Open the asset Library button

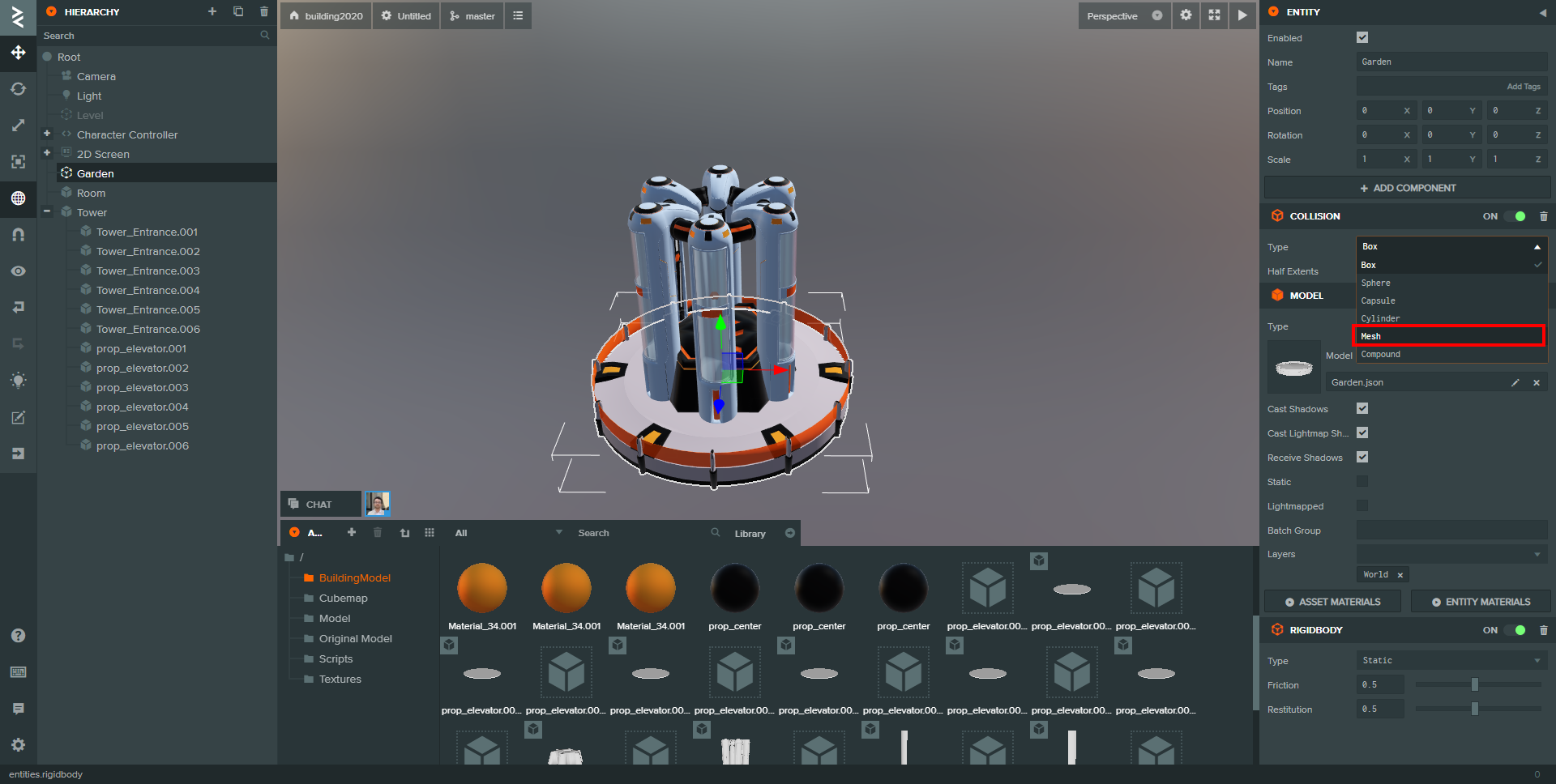(x=765, y=533)
